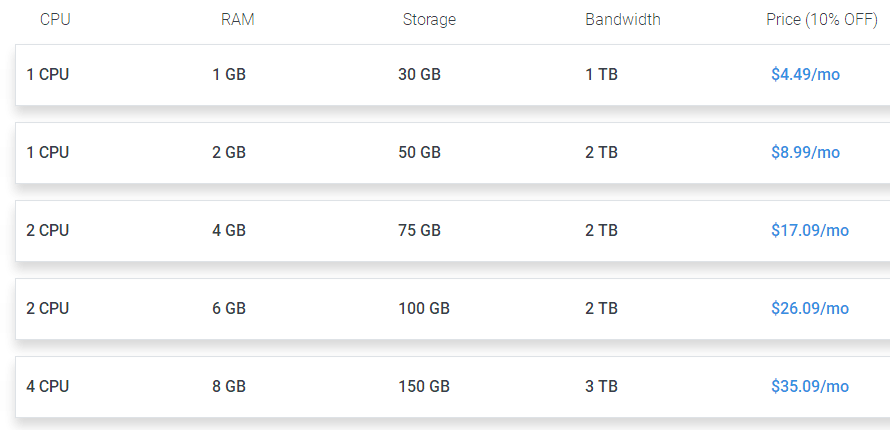Select the 50 GB storage cell

[x=419, y=152]
